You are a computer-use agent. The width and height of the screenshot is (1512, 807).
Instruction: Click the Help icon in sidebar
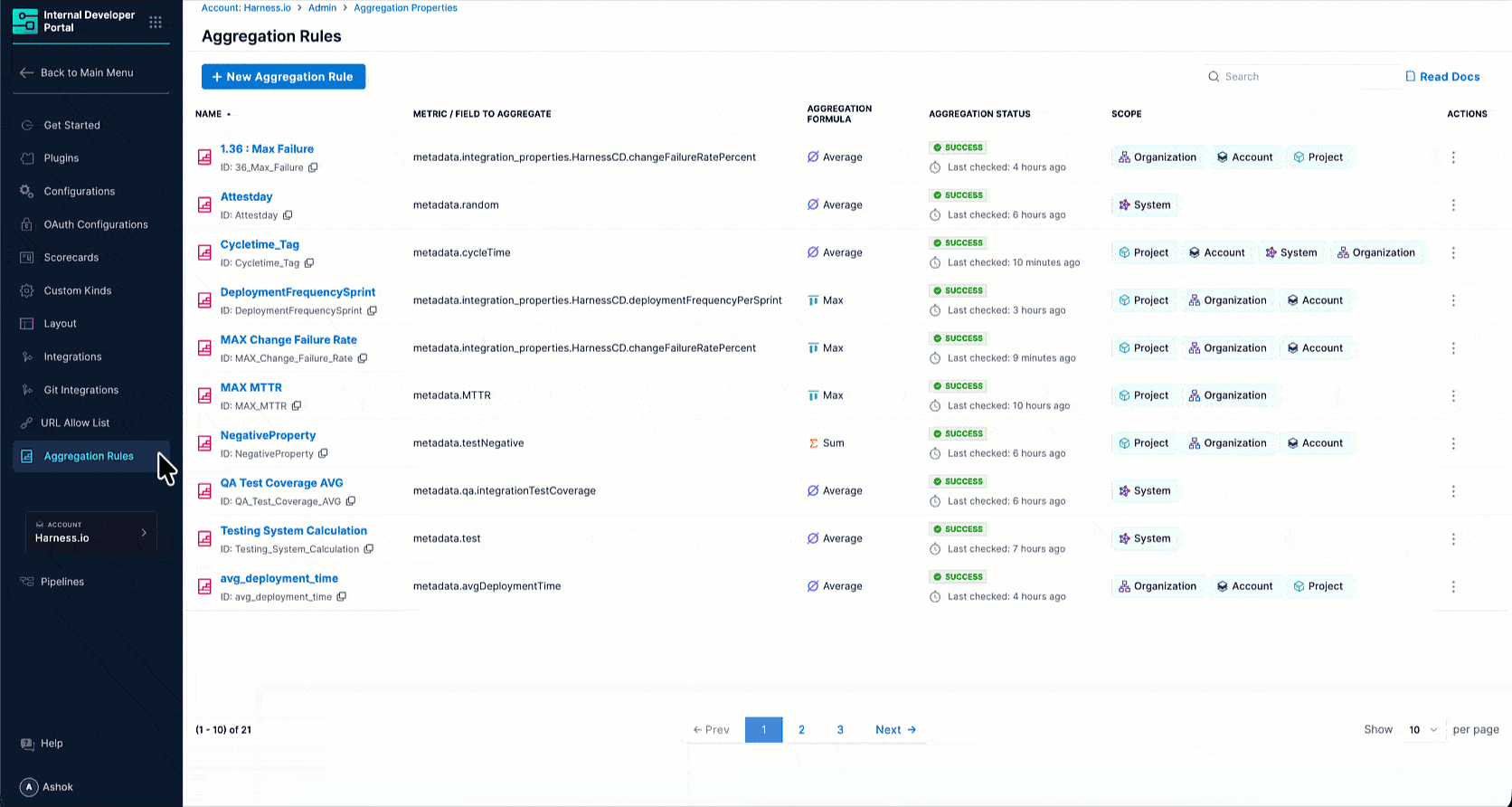(27, 744)
